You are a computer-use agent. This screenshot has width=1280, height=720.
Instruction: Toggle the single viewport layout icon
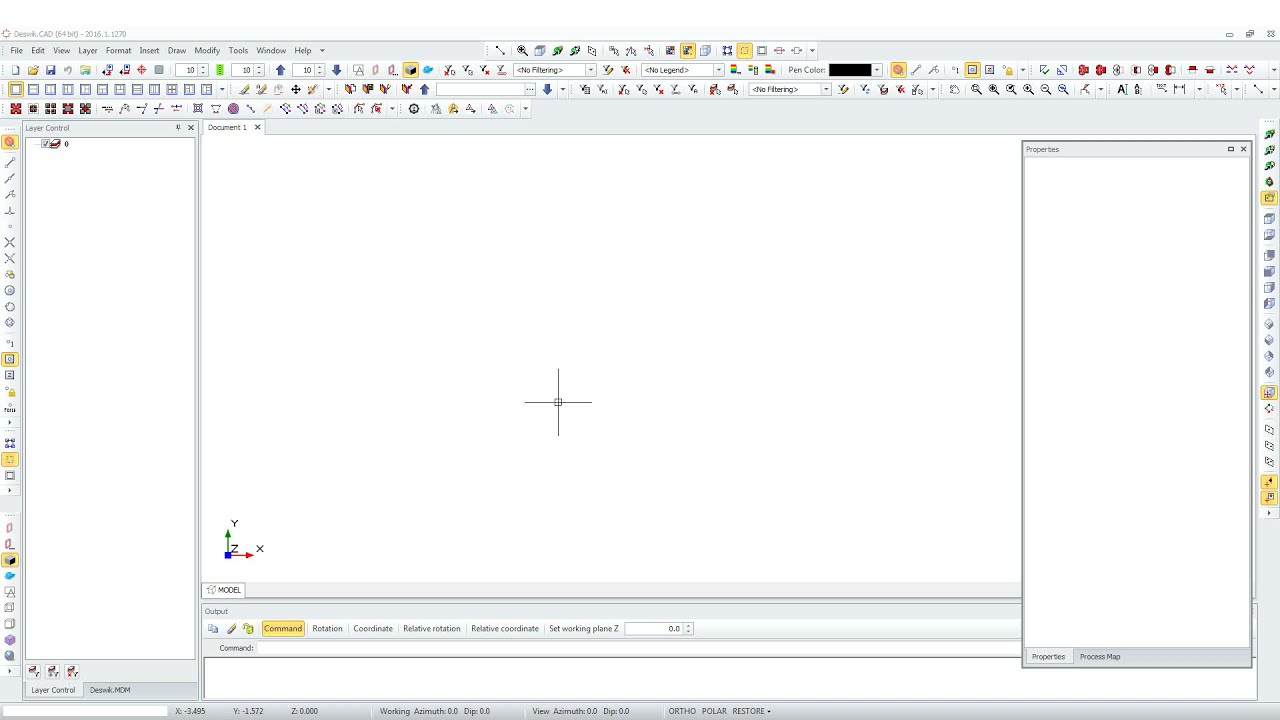coord(15,89)
